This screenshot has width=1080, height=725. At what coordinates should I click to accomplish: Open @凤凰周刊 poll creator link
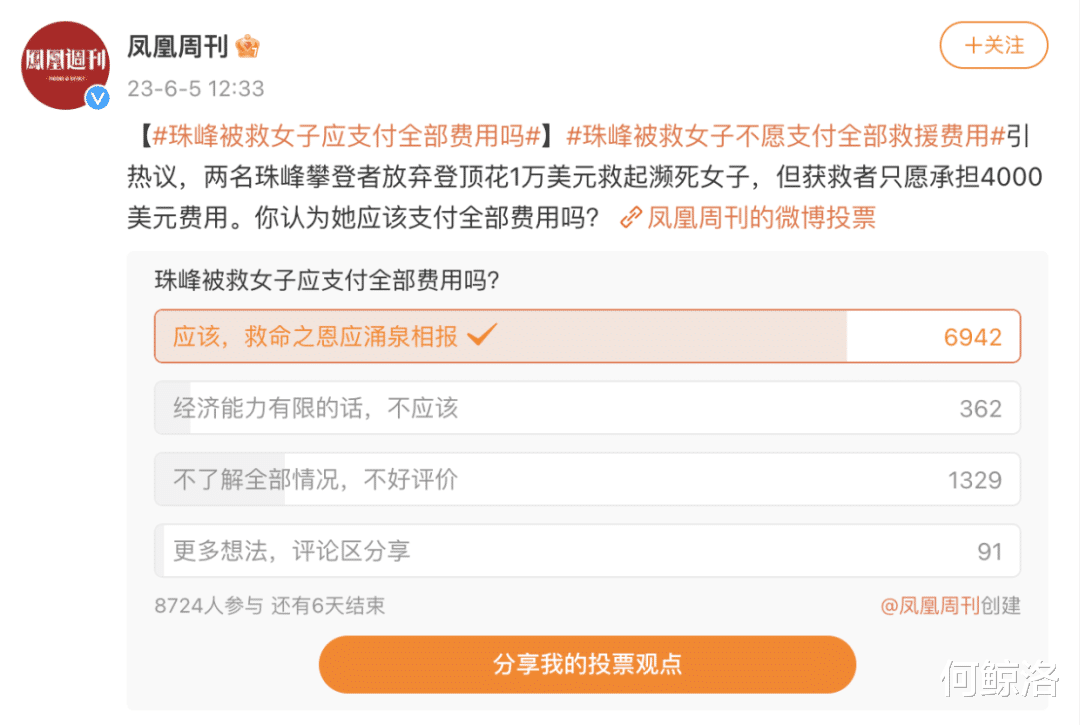(x=930, y=605)
